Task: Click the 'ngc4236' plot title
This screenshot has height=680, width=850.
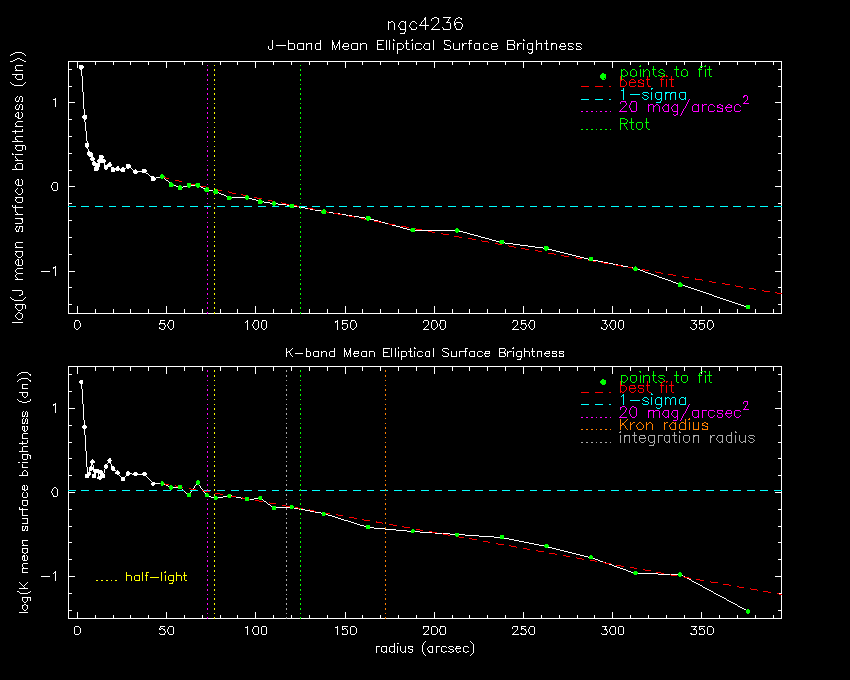Action: [425, 23]
